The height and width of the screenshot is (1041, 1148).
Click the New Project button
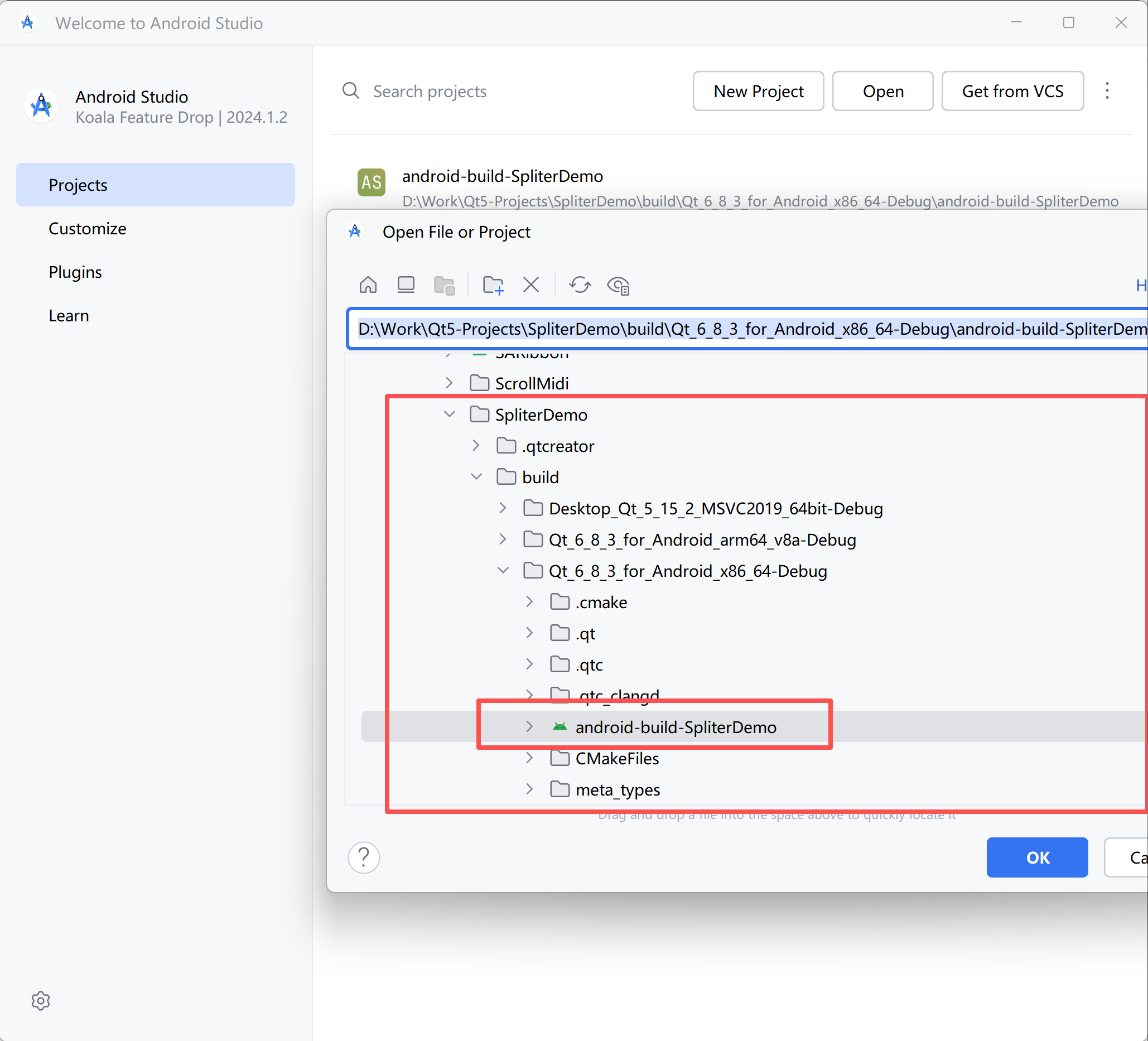[758, 91]
